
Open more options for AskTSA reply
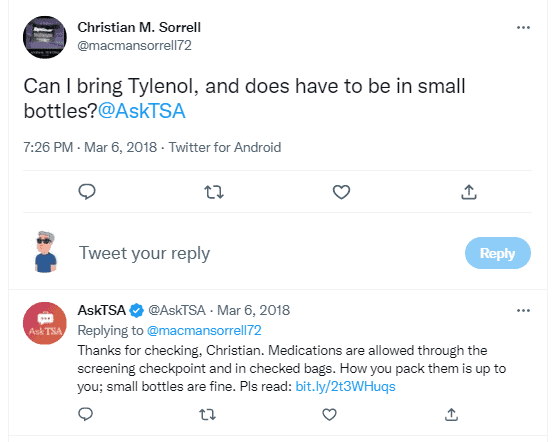(x=523, y=311)
